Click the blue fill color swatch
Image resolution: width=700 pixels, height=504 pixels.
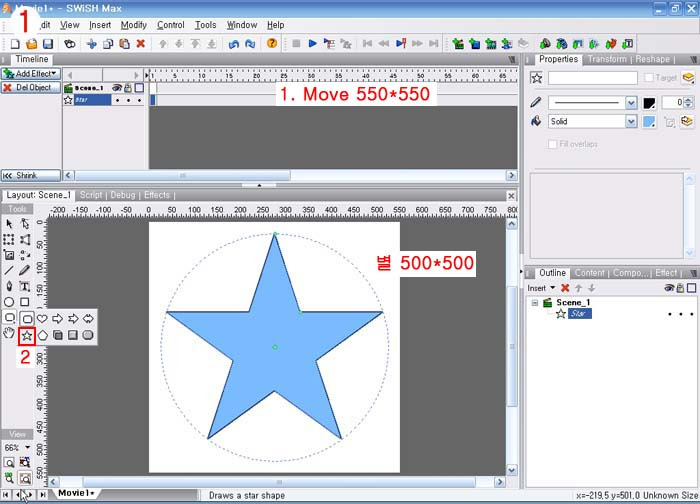coord(649,121)
